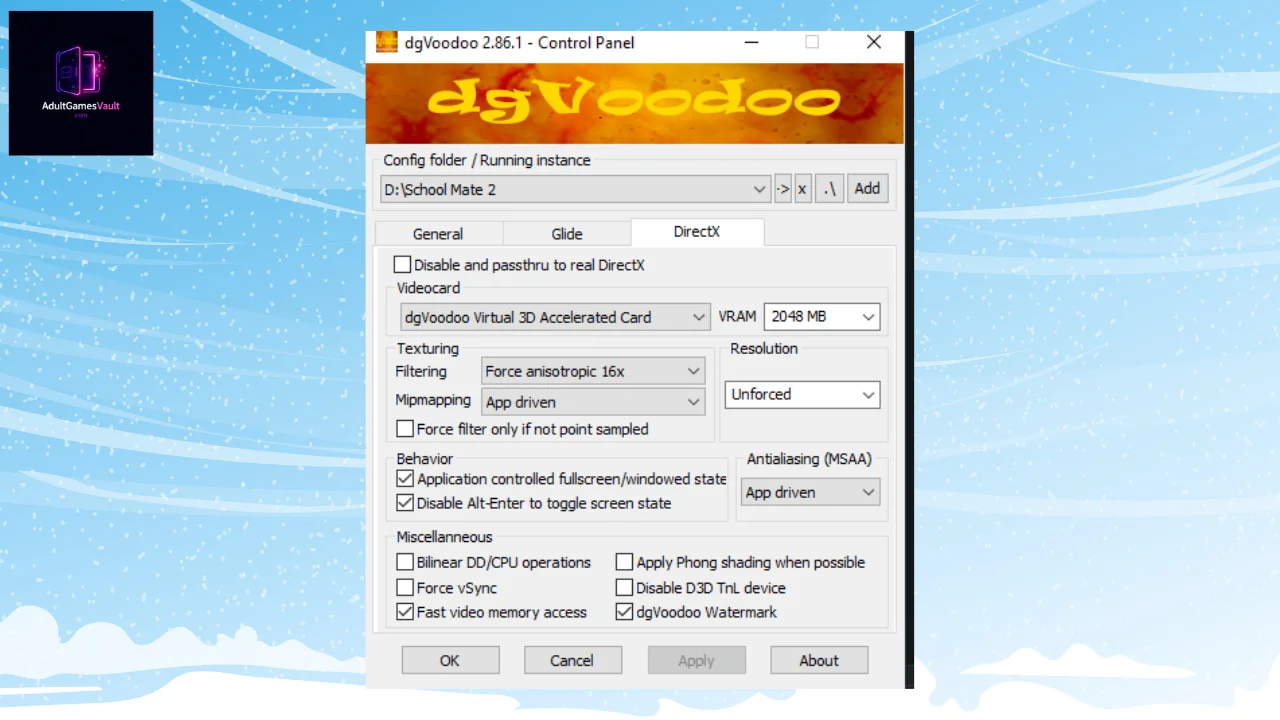Click the dgVoodoo title bar app icon
The height and width of the screenshot is (720, 1280).
coord(386,42)
